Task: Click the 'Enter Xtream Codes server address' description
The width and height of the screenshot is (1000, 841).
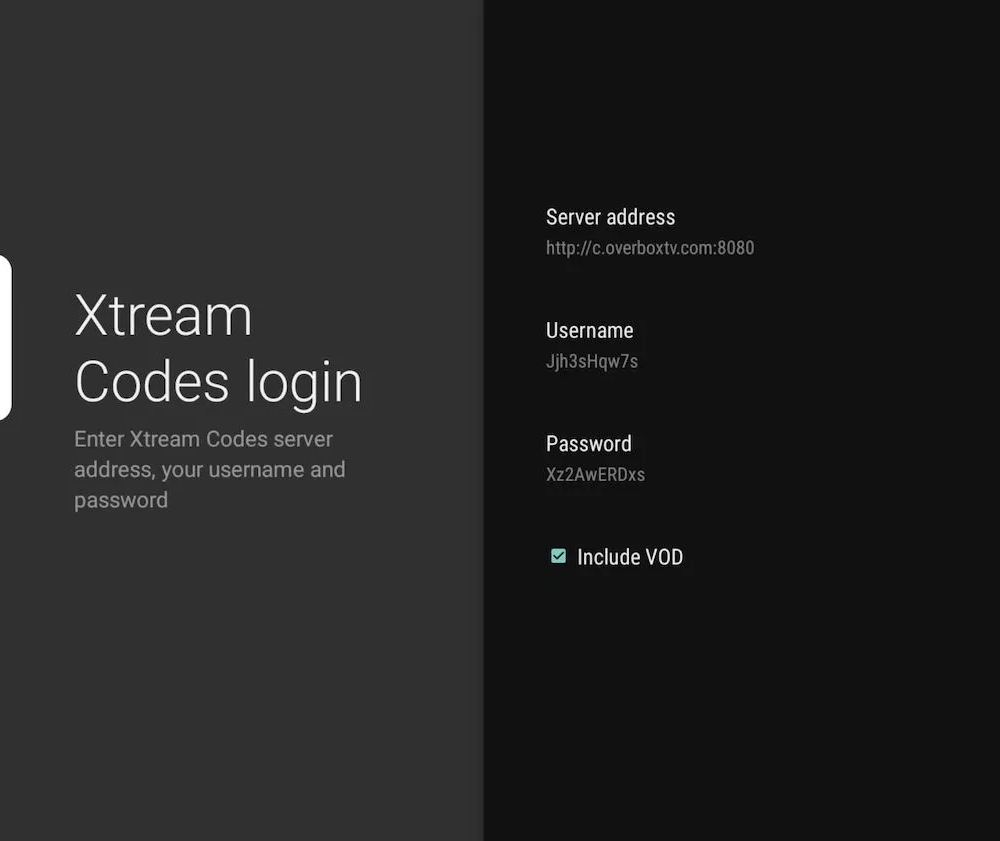Action: coord(210,469)
